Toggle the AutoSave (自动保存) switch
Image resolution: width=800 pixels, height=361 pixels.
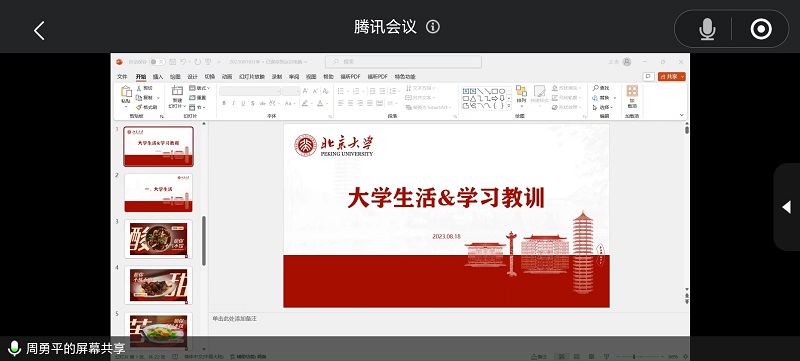[x=157, y=62]
